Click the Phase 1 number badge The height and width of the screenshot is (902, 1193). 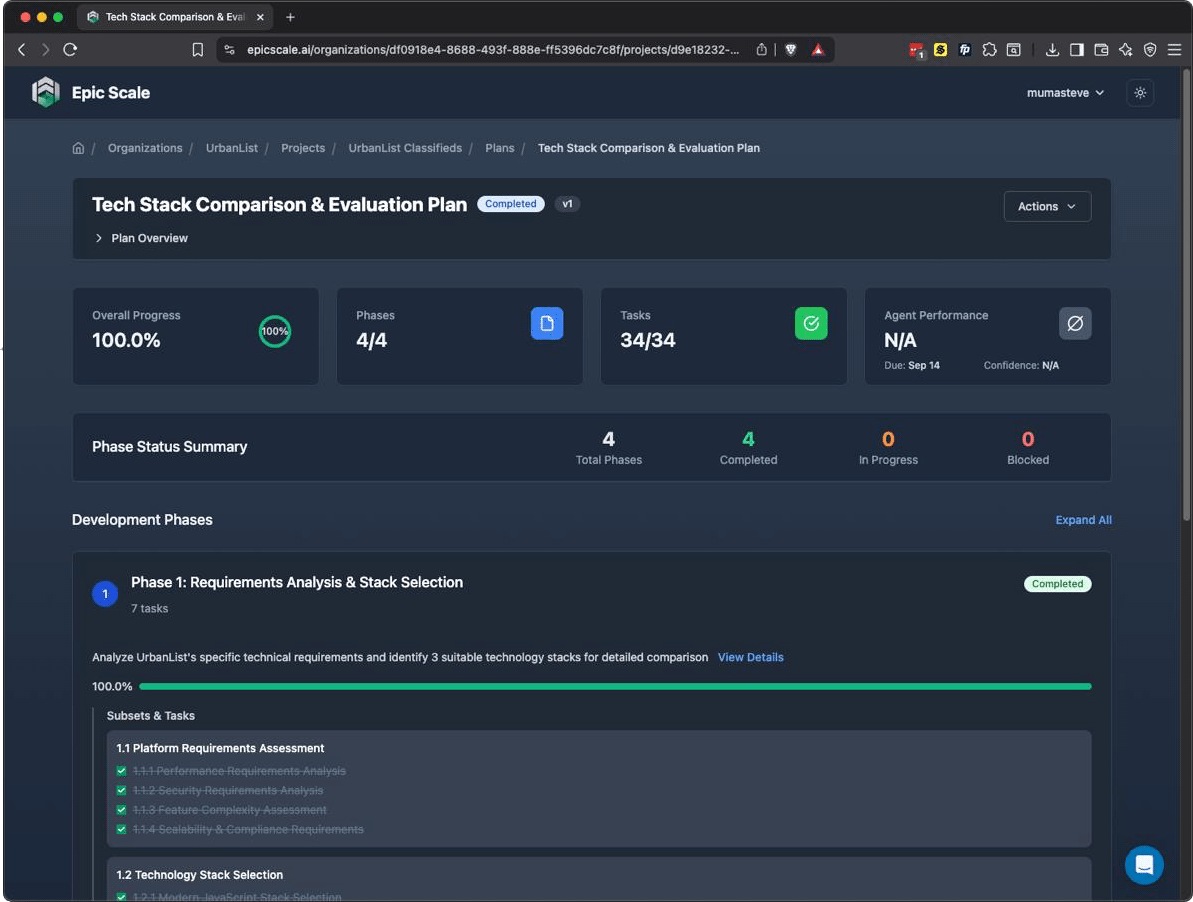click(x=105, y=594)
